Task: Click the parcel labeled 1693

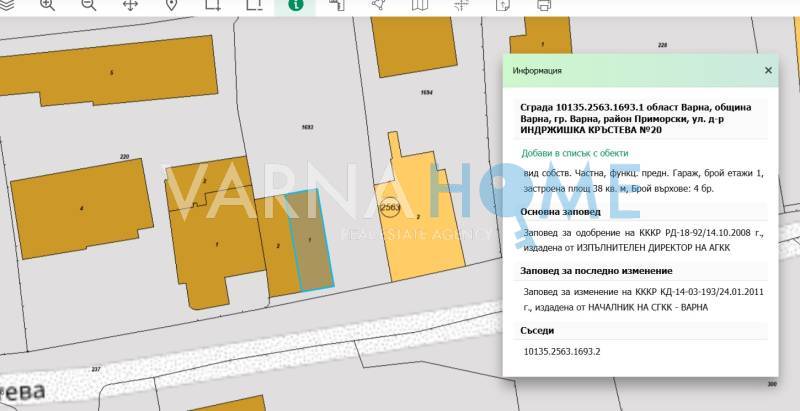Action: 307,127
